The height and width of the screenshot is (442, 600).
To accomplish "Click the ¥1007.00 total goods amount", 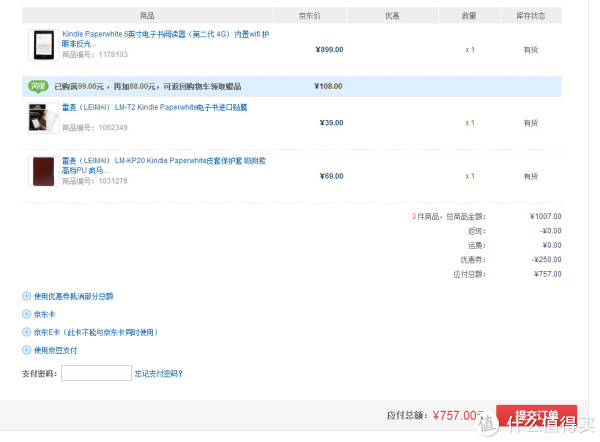I will tap(546, 217).
